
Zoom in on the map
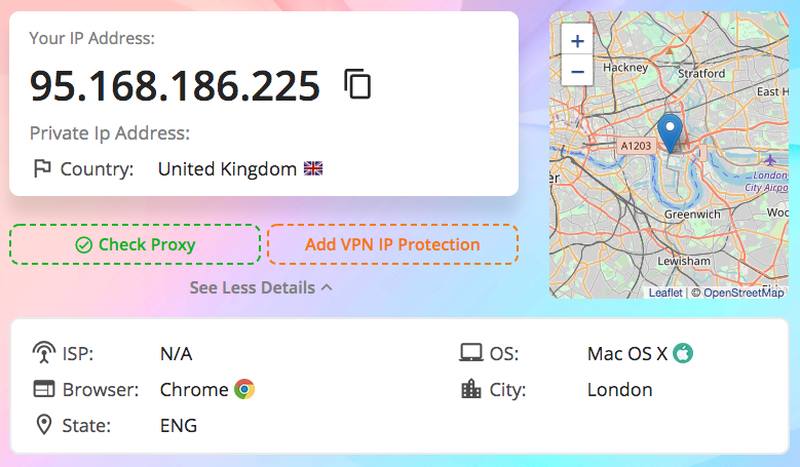pos(577,40)
